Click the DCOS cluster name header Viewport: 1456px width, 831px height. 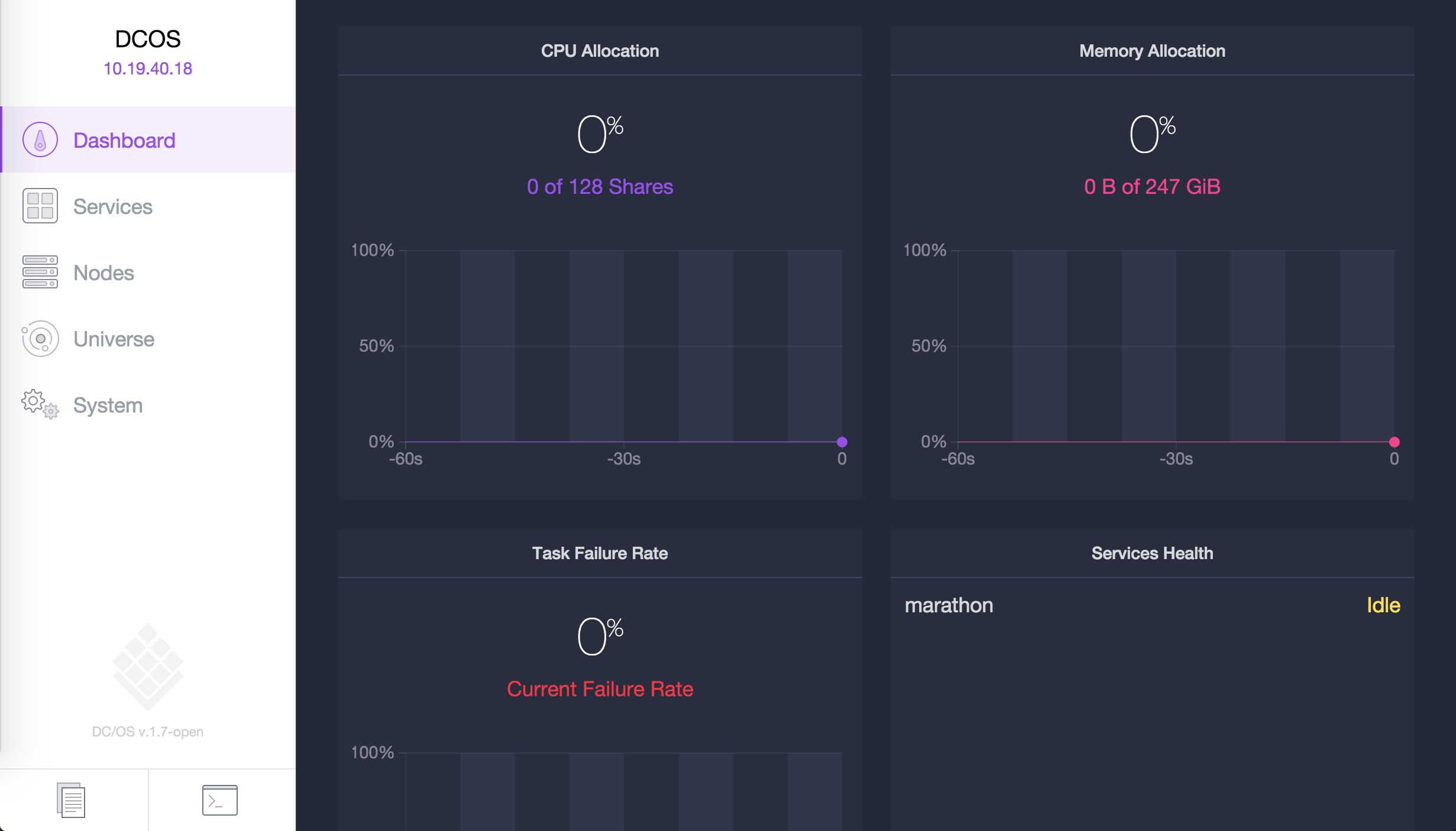pyautogui.click(x=148, y=39)
